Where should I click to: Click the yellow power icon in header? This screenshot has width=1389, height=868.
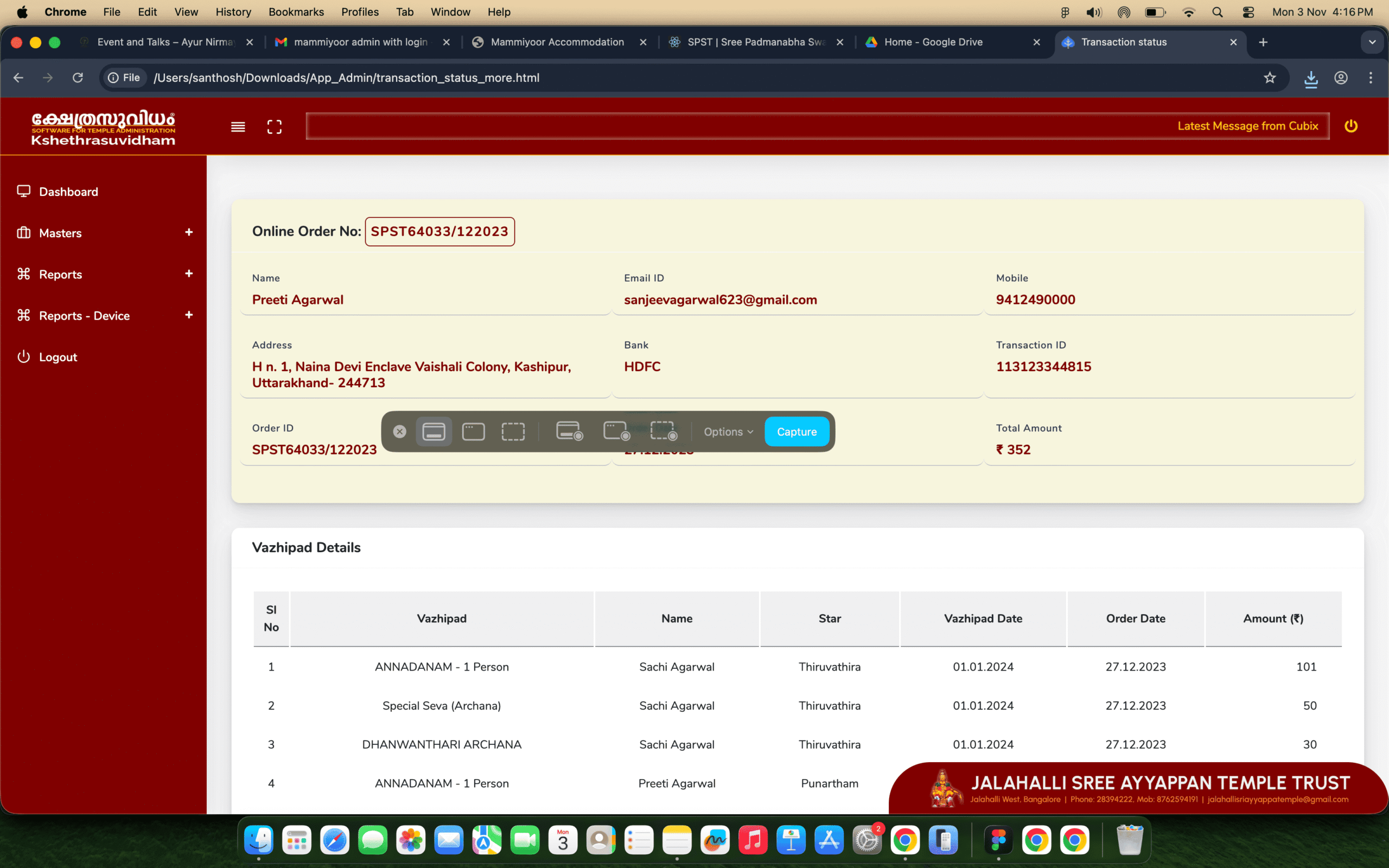(x=1350, y=126)
